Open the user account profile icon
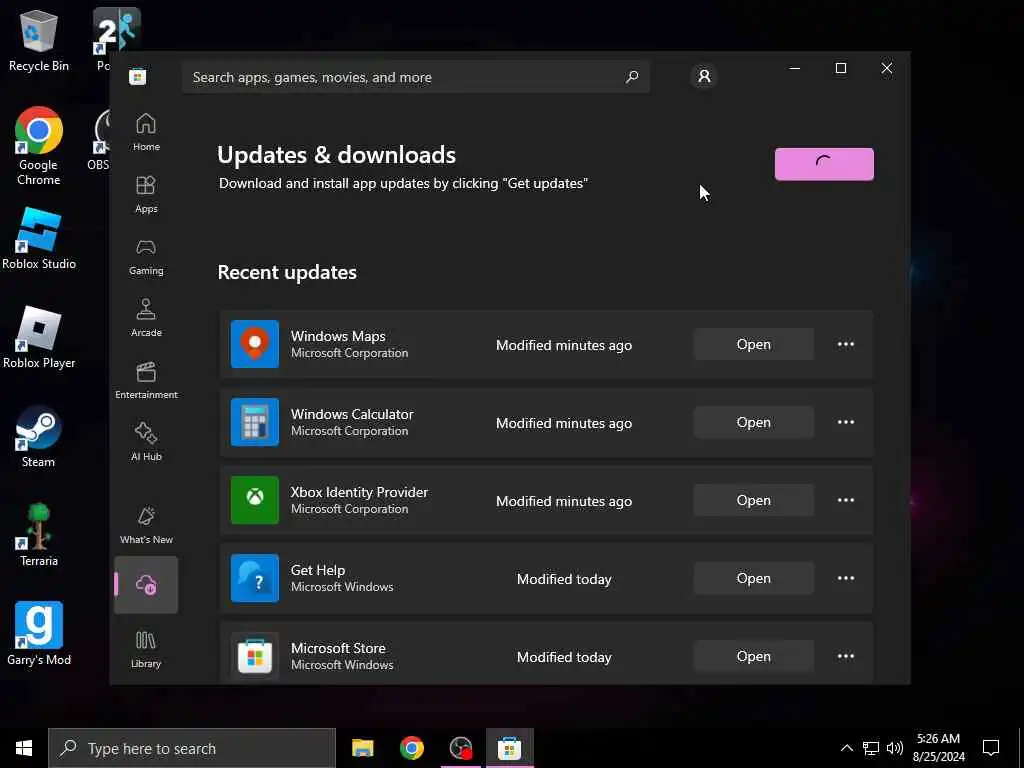This screenshot has width=1024, height=768. click(704, 76)
